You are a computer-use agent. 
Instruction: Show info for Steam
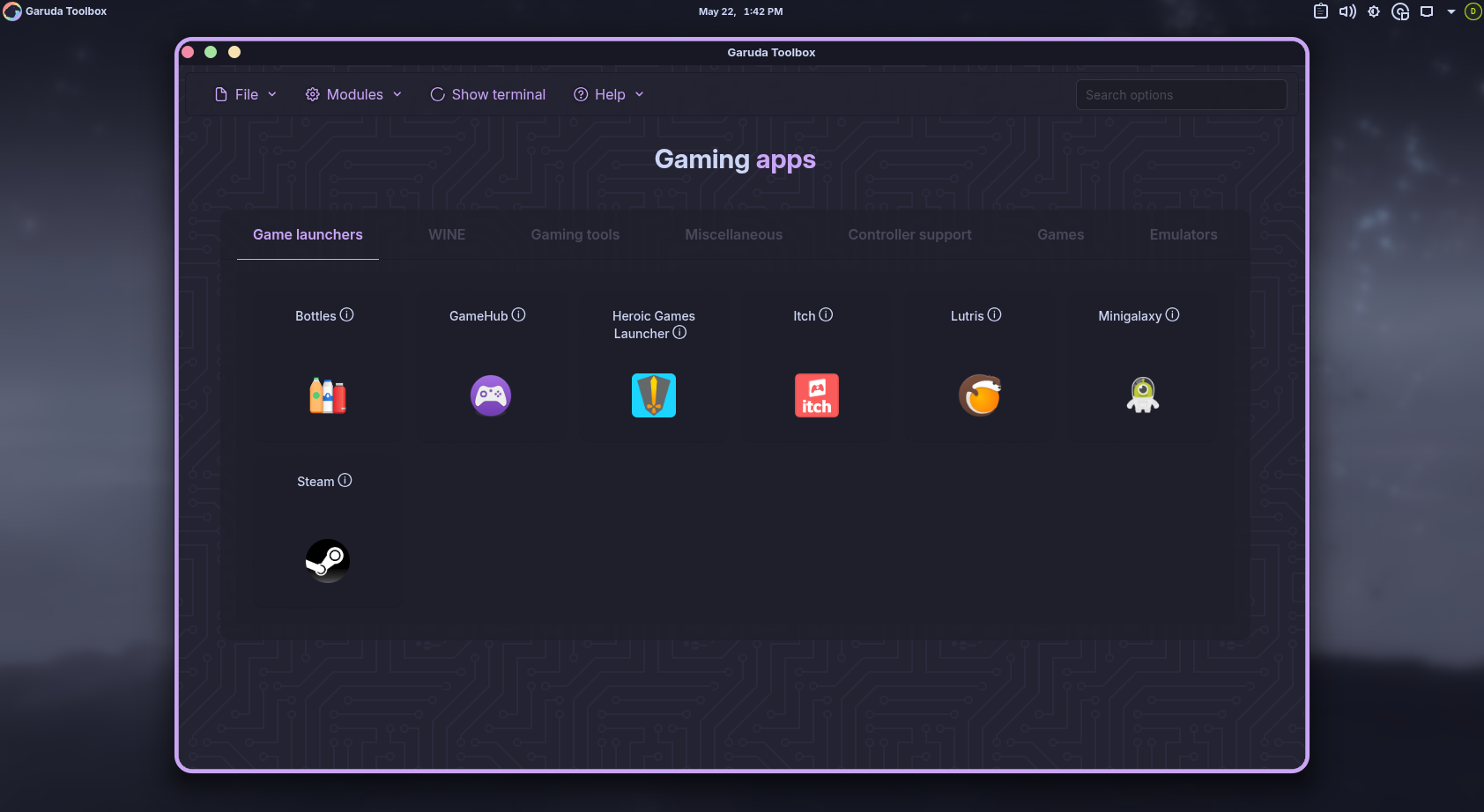[x=345, y=480]
